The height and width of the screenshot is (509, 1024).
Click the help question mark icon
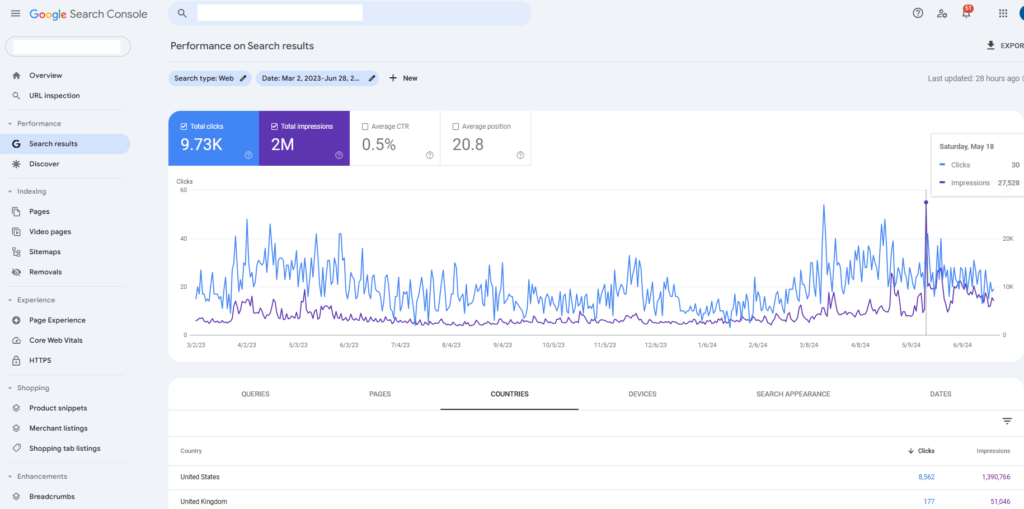tap(918, 13)
